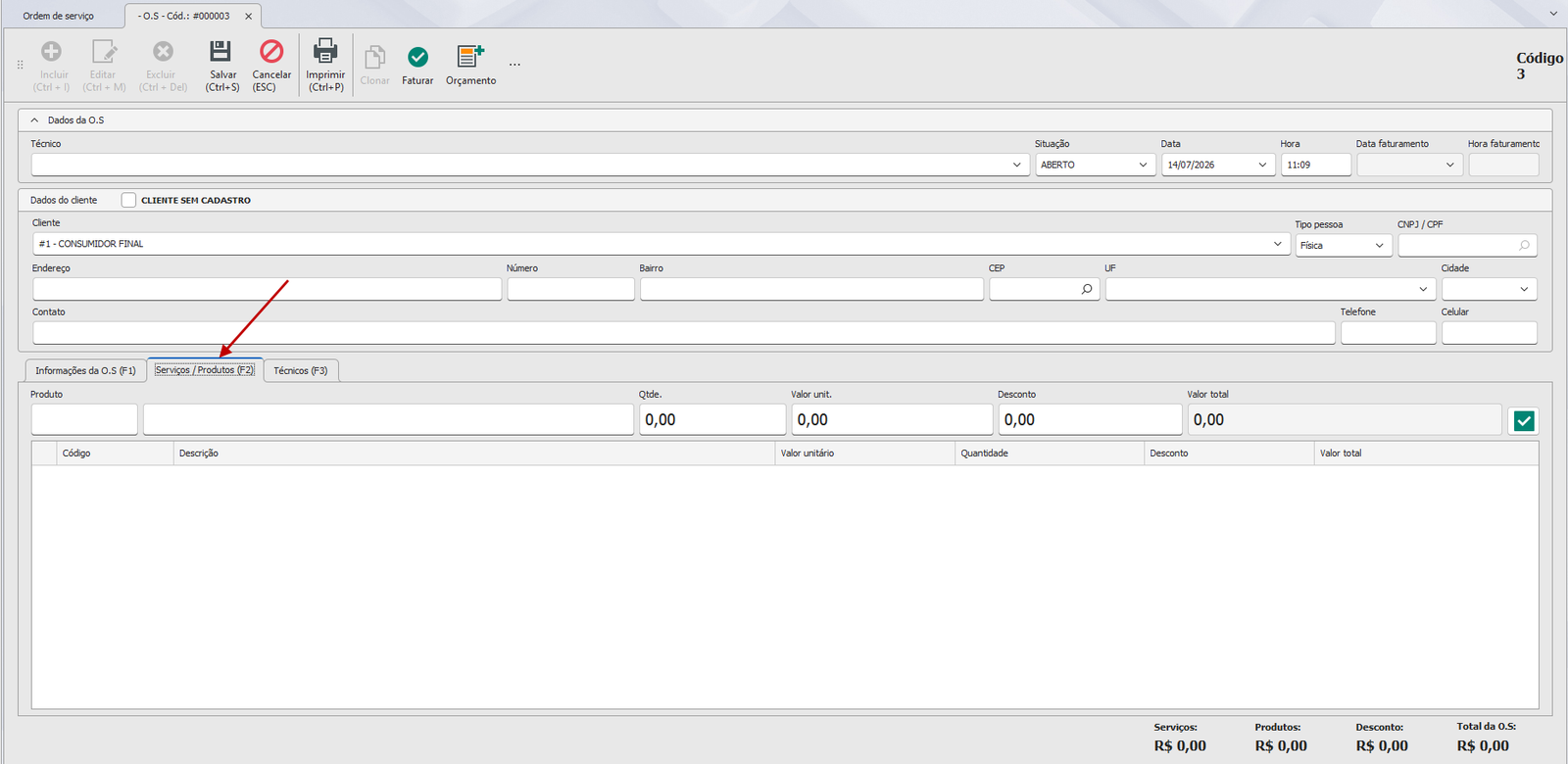Open the Data date picker dropdown
This screenshot has width=1568, height=764.
[1262, 165]
